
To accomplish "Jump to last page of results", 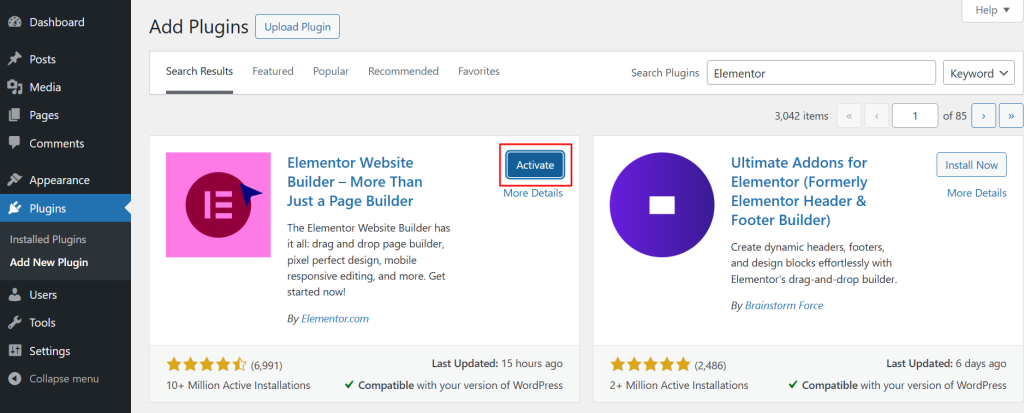I will (x=1010, y=116).
